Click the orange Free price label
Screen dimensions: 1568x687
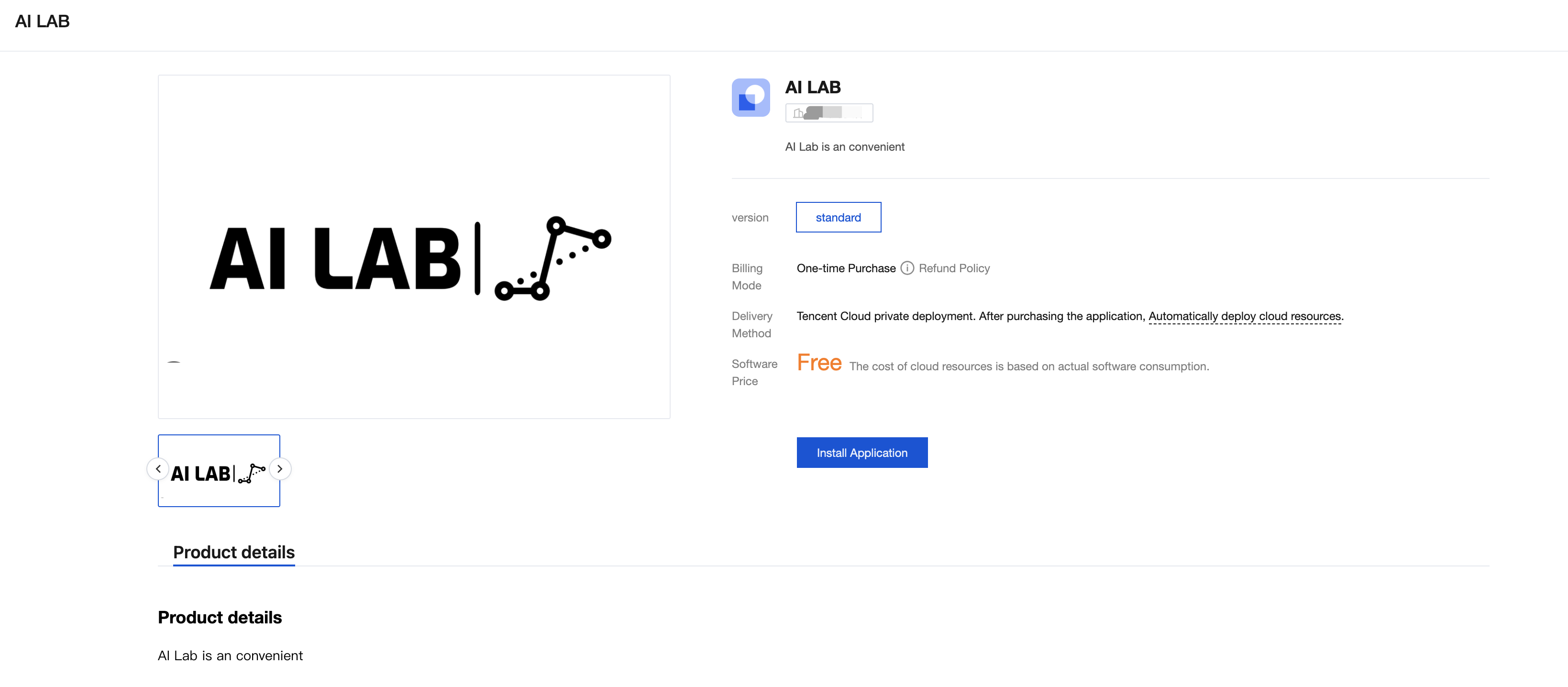(819, 363)
